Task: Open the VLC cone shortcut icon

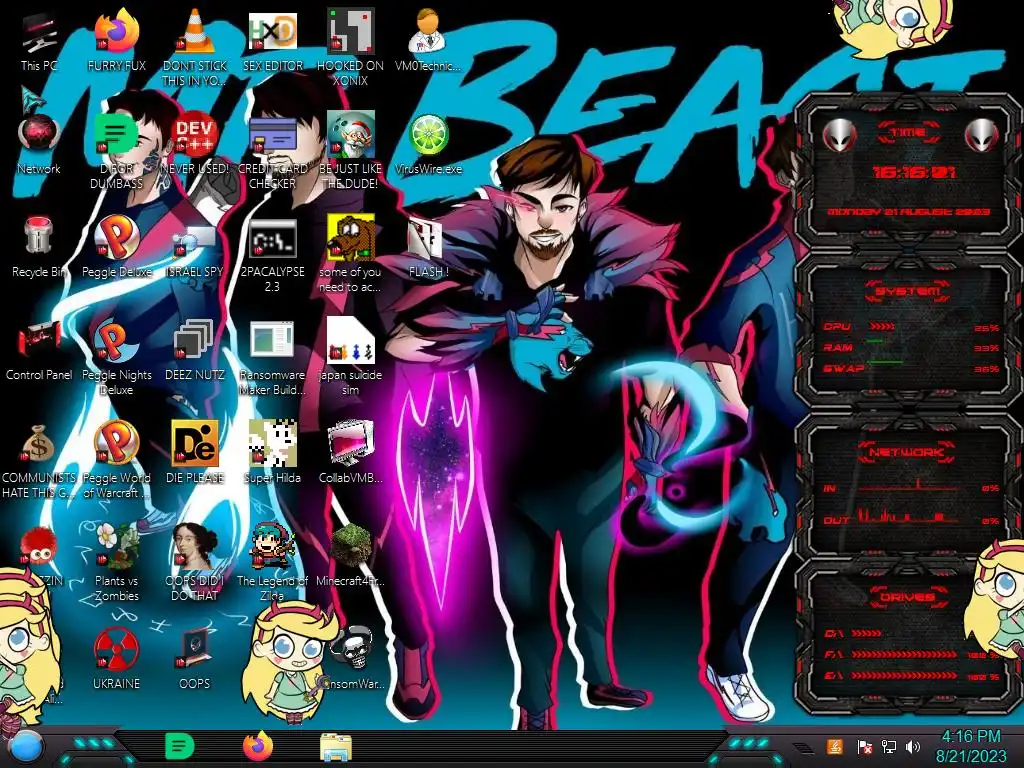Action: pos(195,31)
